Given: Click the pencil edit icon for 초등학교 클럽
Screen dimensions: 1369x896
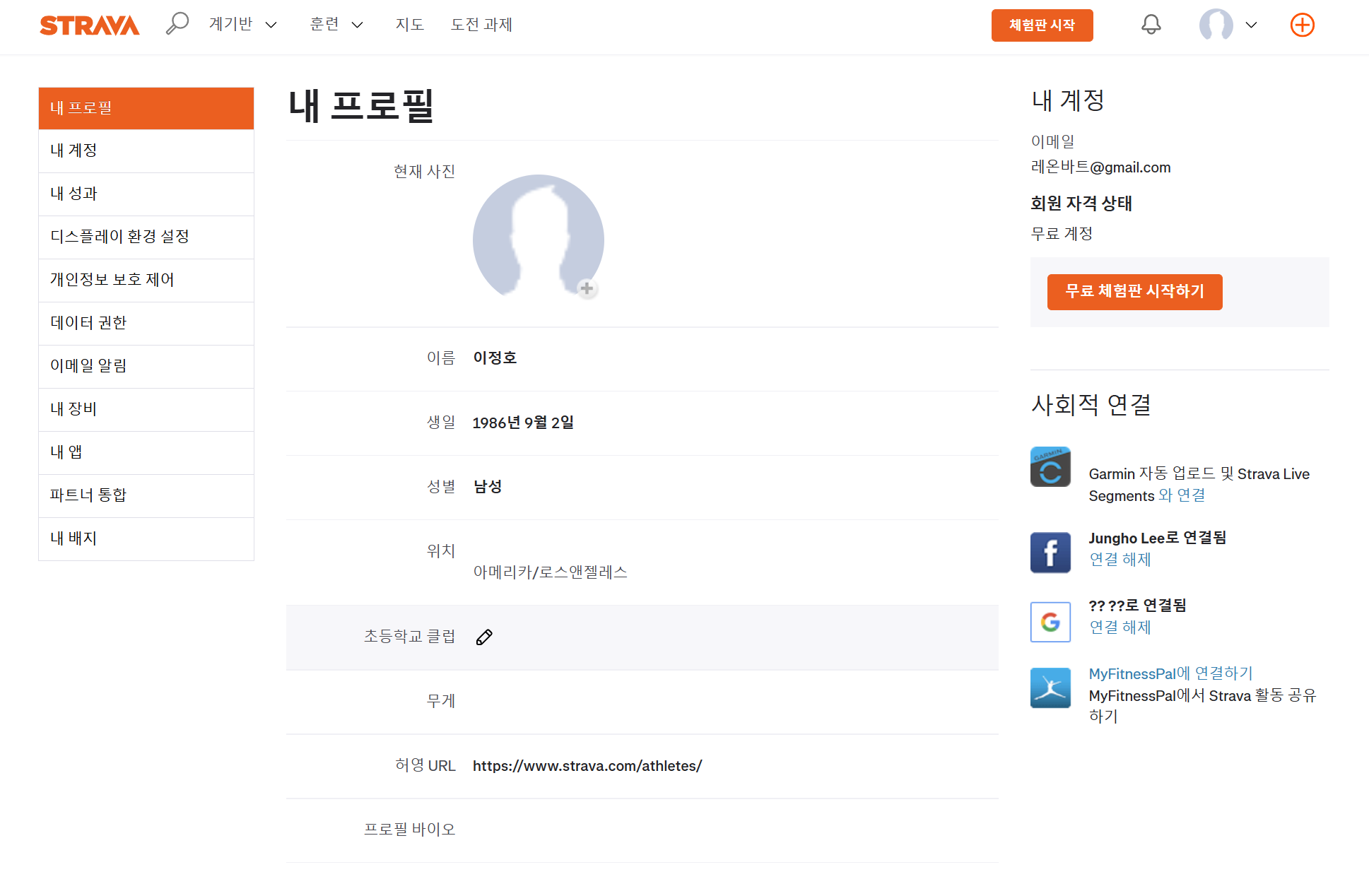Looking at the screenshot, I should pos(484,637).
